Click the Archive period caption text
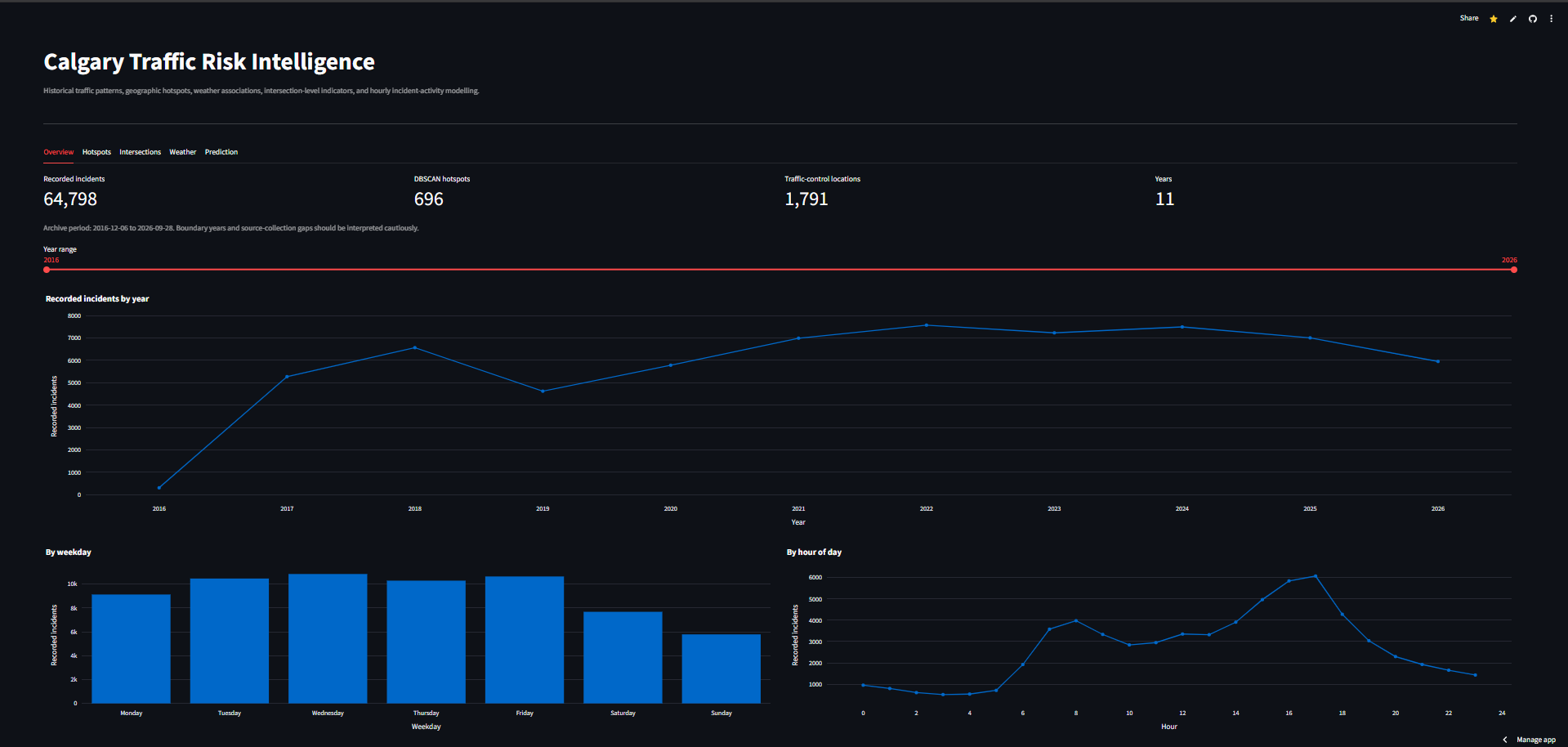 (x=231, y=228)
